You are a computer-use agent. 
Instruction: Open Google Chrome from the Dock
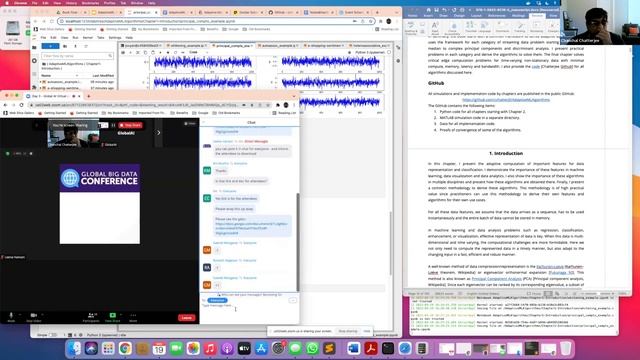tap(125, 349)
